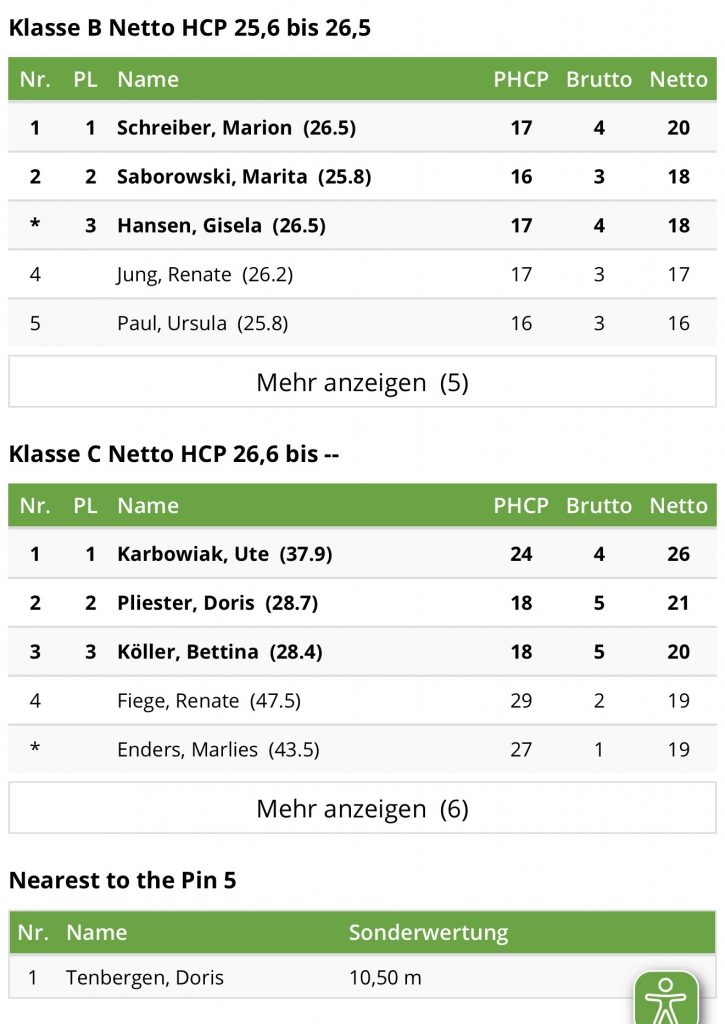The image size is (725, 1024).
Task: Open the Fiege, Renate entry
Action: pyautogui.click(x=362, y=701)
